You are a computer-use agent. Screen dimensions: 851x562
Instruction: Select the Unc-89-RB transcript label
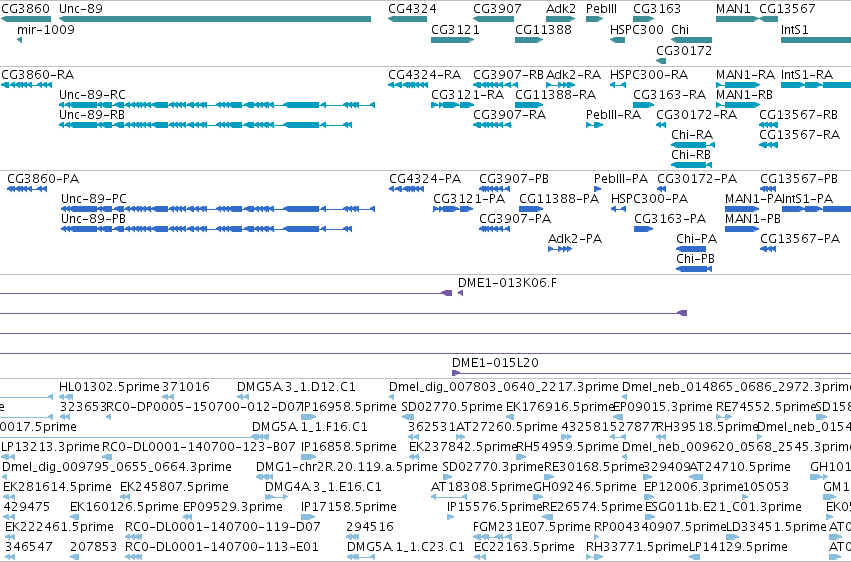[92, 114]
